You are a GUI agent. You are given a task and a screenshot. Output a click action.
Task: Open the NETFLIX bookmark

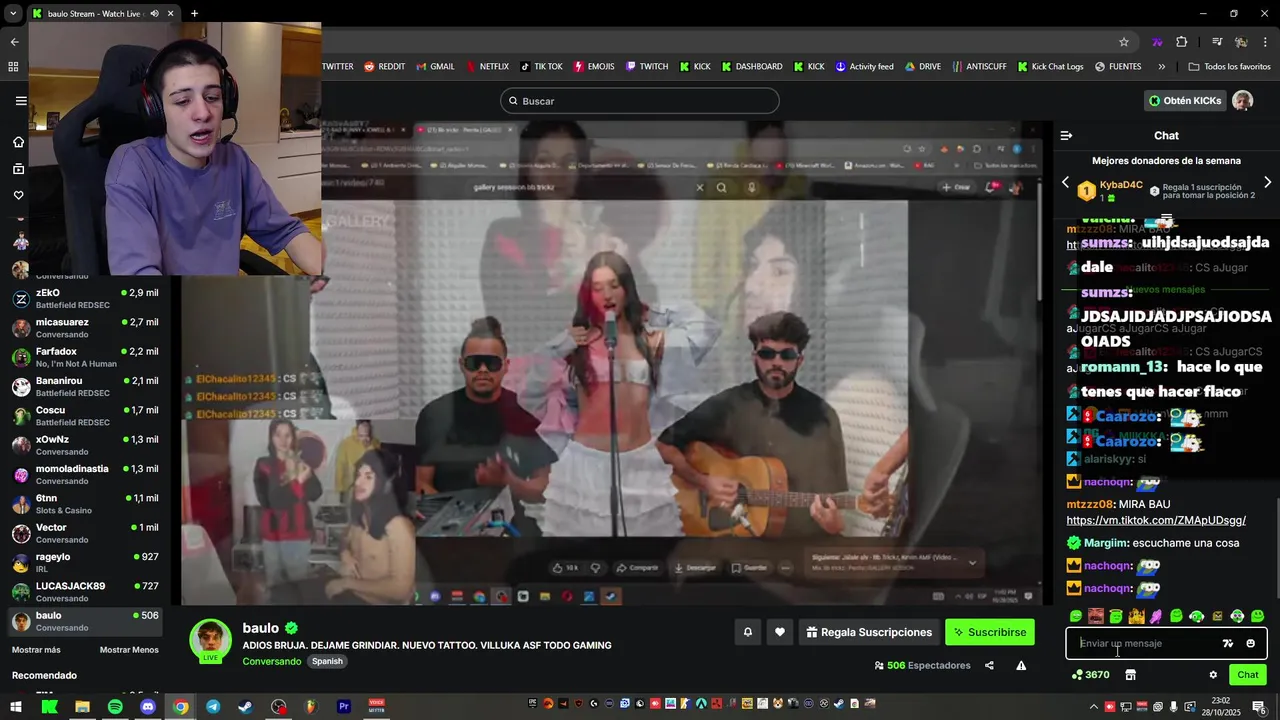487,67
